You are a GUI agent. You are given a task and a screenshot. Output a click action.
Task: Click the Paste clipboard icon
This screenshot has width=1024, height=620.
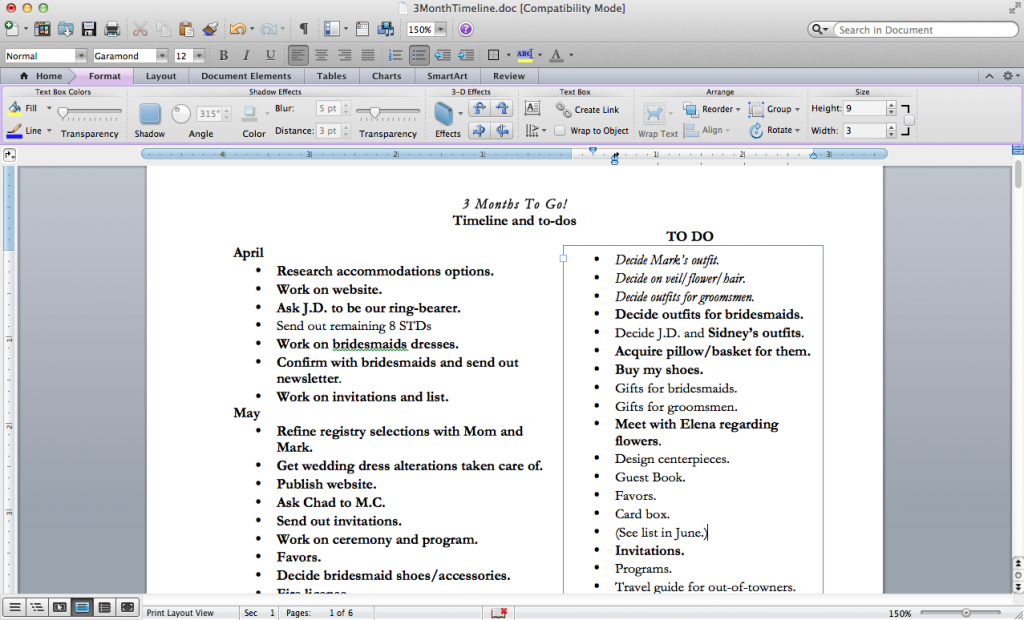pyautogui.click(x=186, y=29)
